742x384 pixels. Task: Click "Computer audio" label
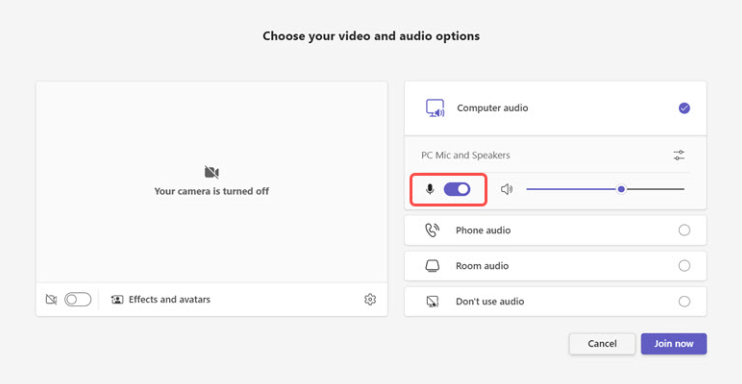pos(492,108)
